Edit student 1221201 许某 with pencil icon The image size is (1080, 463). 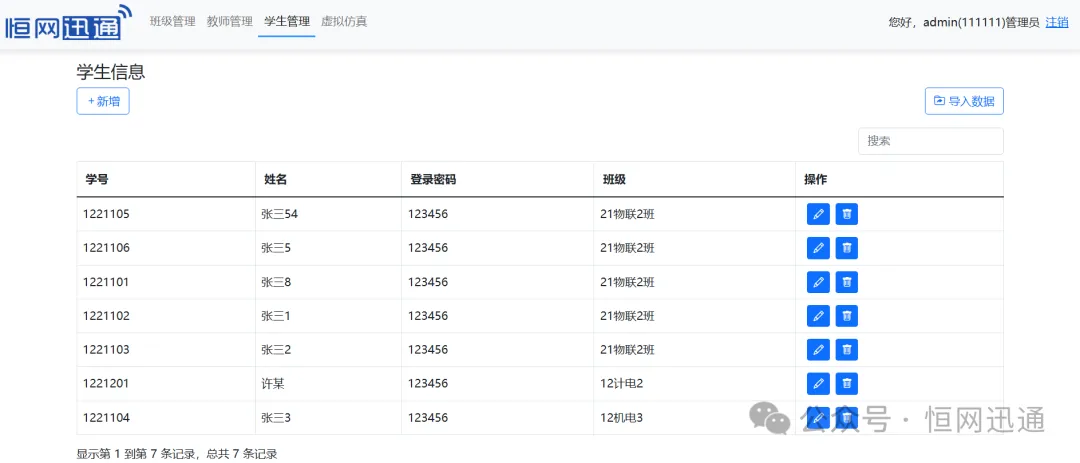(818, 384)
